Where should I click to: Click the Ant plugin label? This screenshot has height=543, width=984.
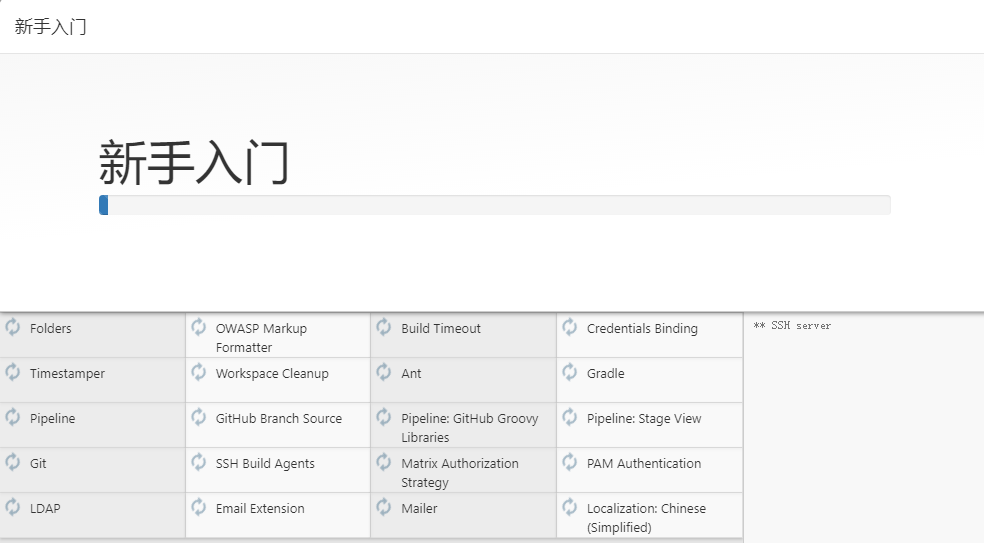click(x=411, y=374)
